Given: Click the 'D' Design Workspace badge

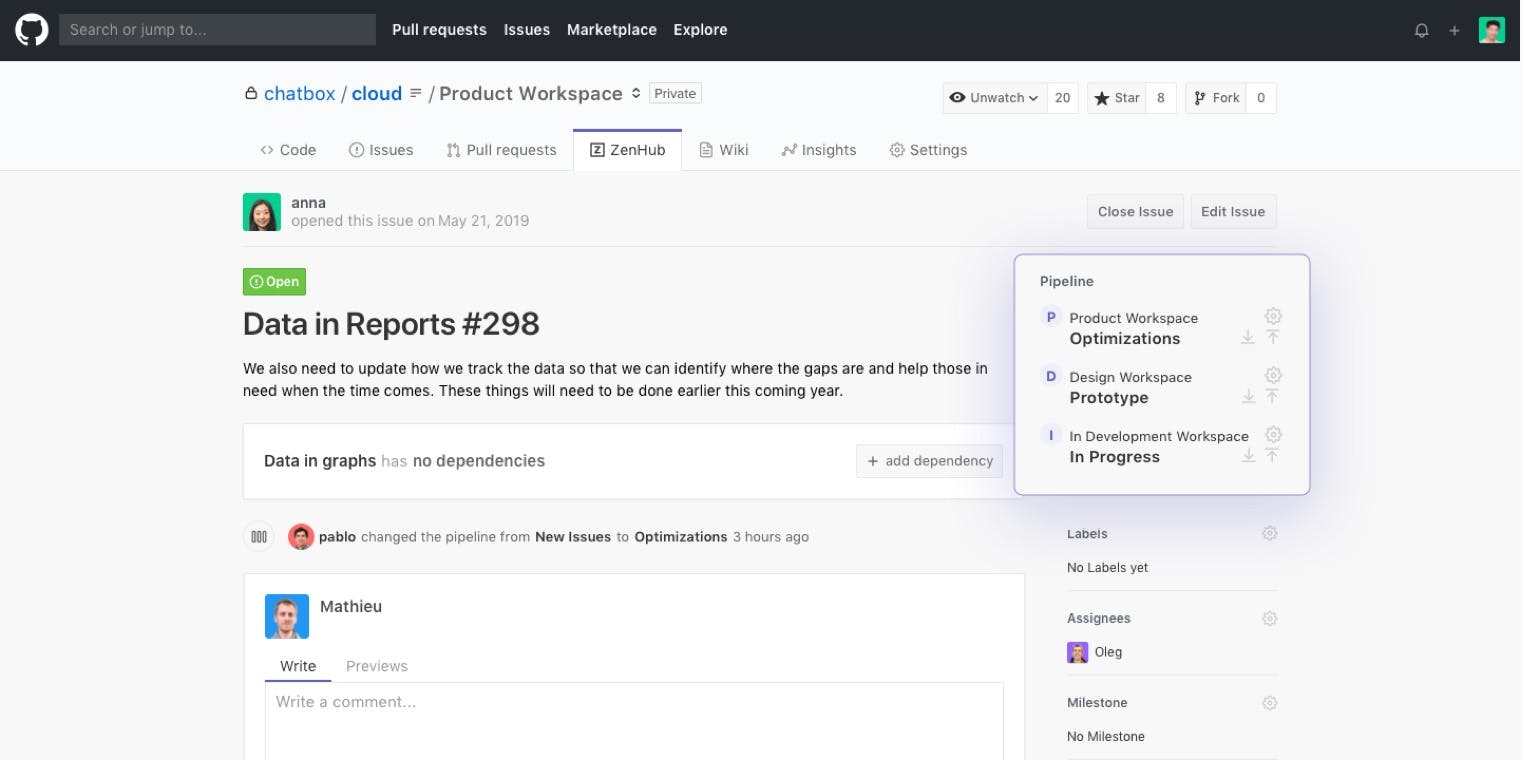Looking at the screenshot, I should 1051,376.
